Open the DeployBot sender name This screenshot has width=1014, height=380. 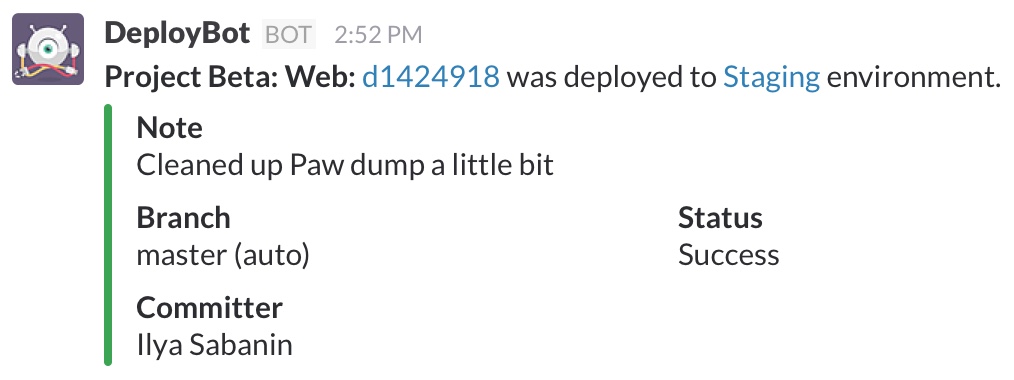[x=177, y=33]
